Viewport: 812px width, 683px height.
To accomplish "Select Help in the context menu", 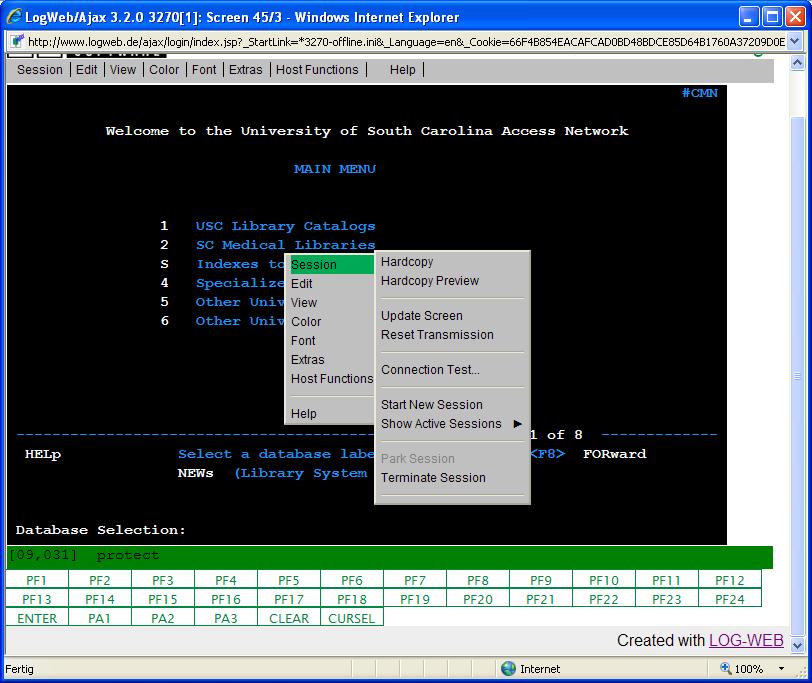I will point(330,414).
